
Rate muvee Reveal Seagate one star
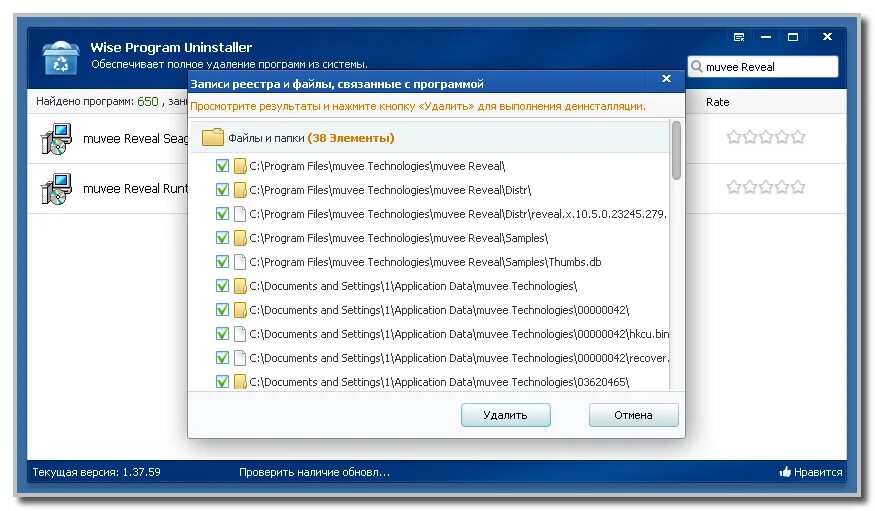734,137
